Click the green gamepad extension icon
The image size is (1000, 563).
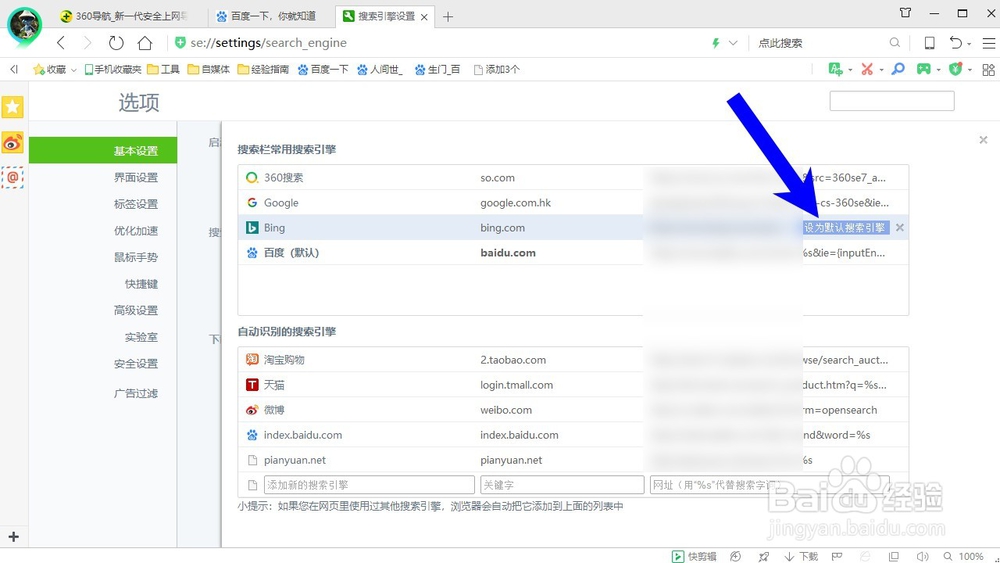[923, 69]
